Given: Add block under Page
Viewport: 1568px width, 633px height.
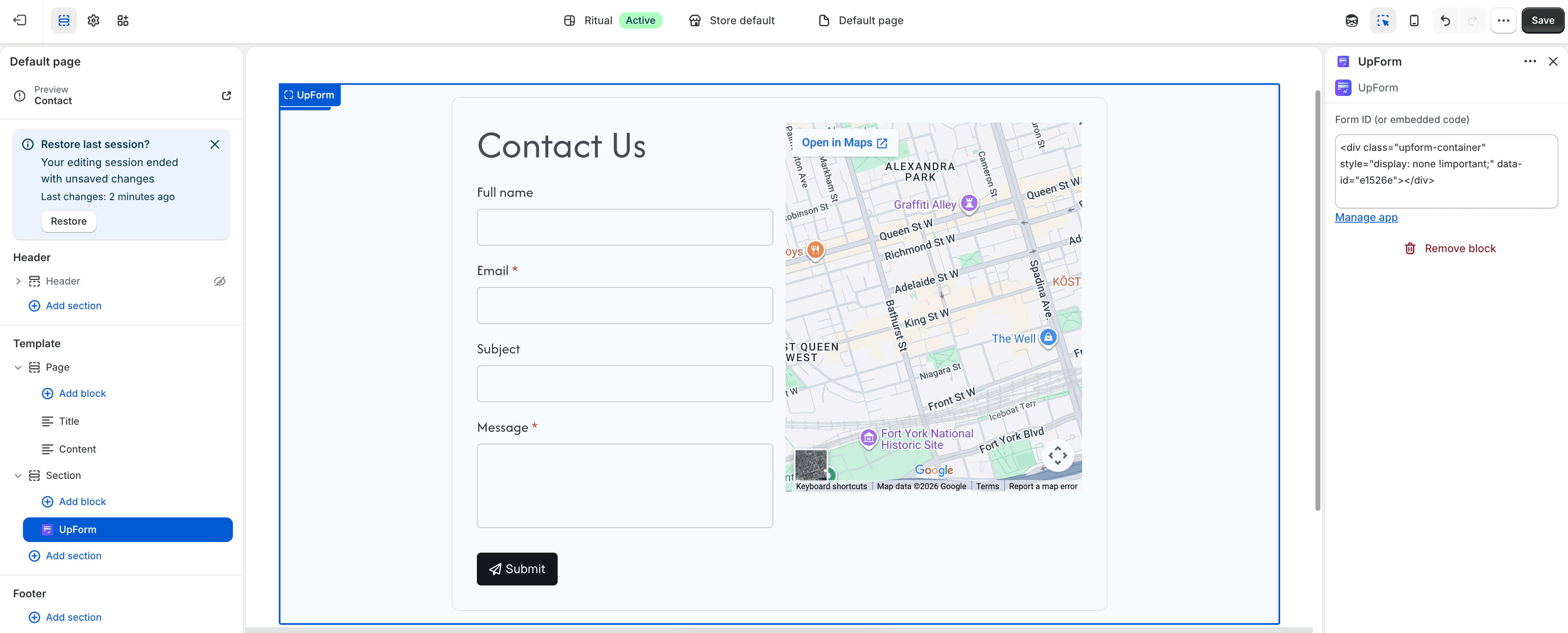Looking at the screenshot, I should [74, 393].
